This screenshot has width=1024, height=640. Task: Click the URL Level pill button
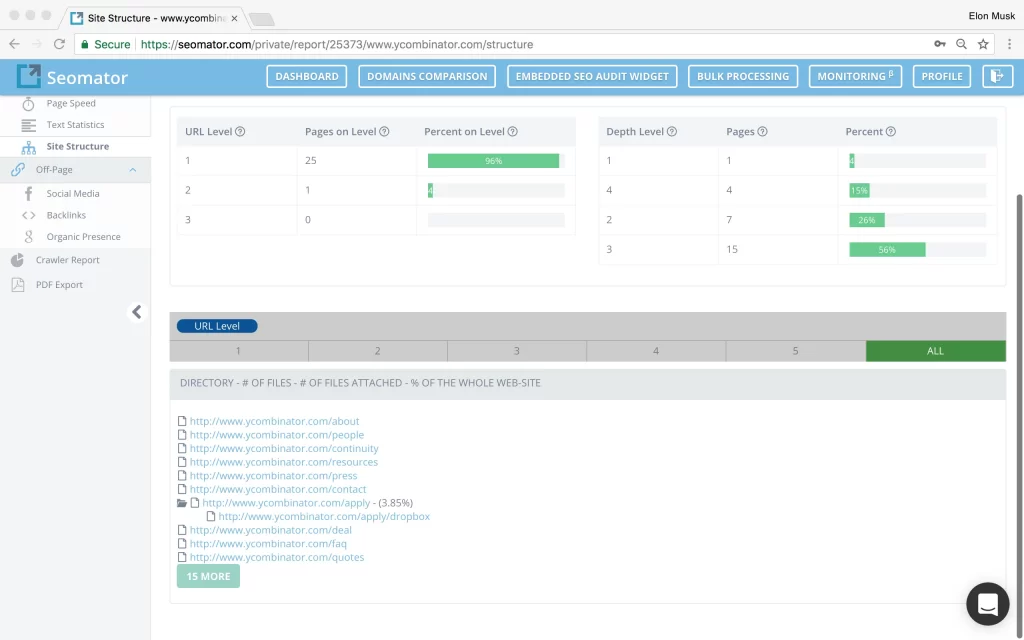pos(217,326)
